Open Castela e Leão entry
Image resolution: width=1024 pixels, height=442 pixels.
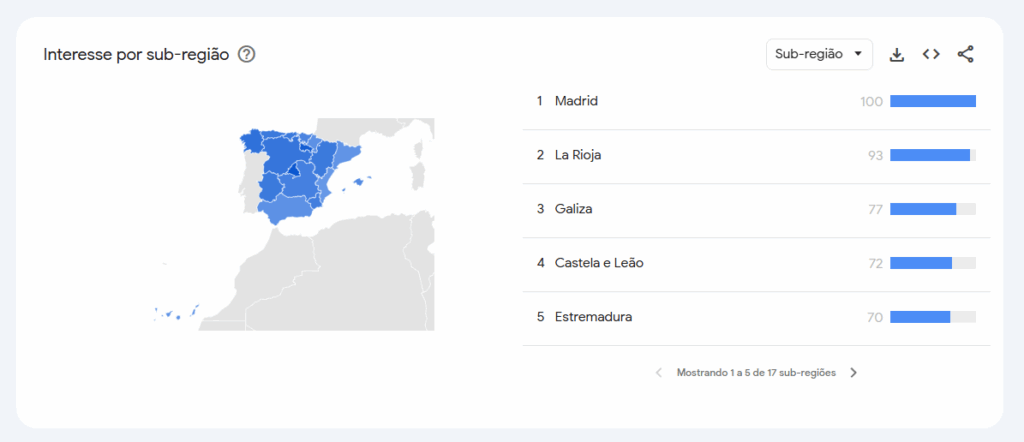tap(599, 263)
